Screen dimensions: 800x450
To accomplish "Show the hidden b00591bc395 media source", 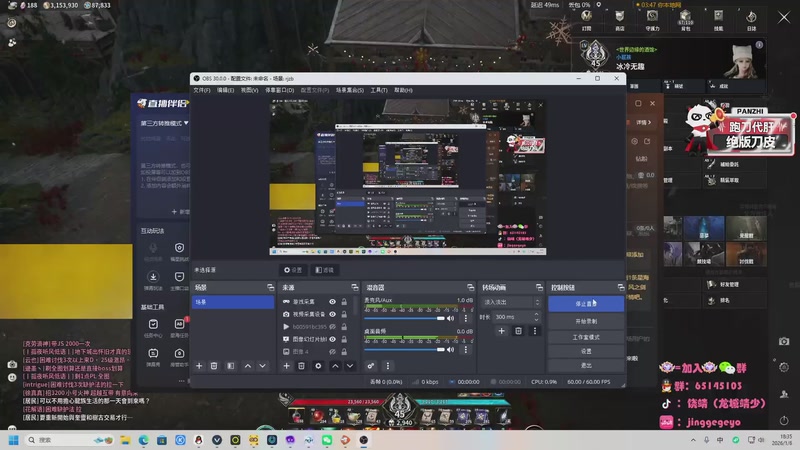I will [332, 327].
